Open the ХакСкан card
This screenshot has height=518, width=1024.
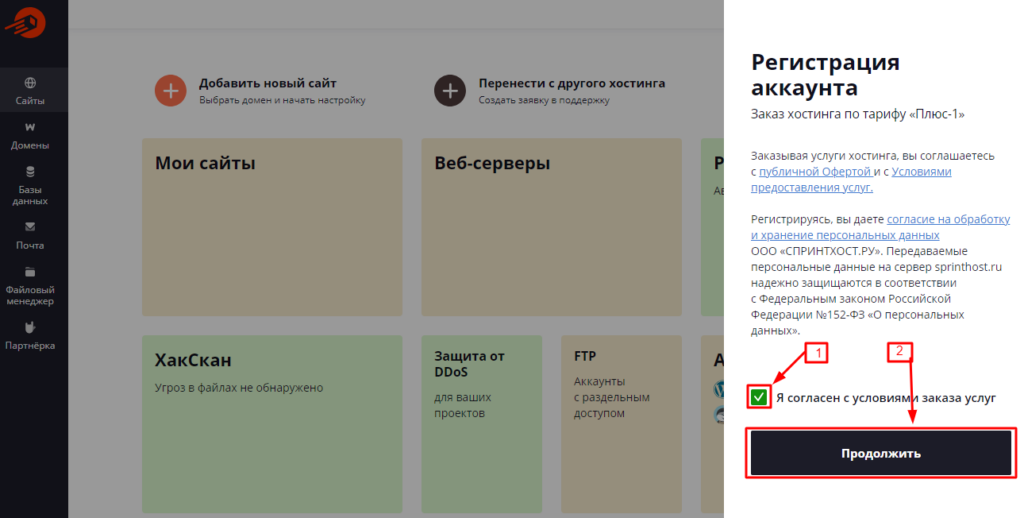tap(272, 424)
